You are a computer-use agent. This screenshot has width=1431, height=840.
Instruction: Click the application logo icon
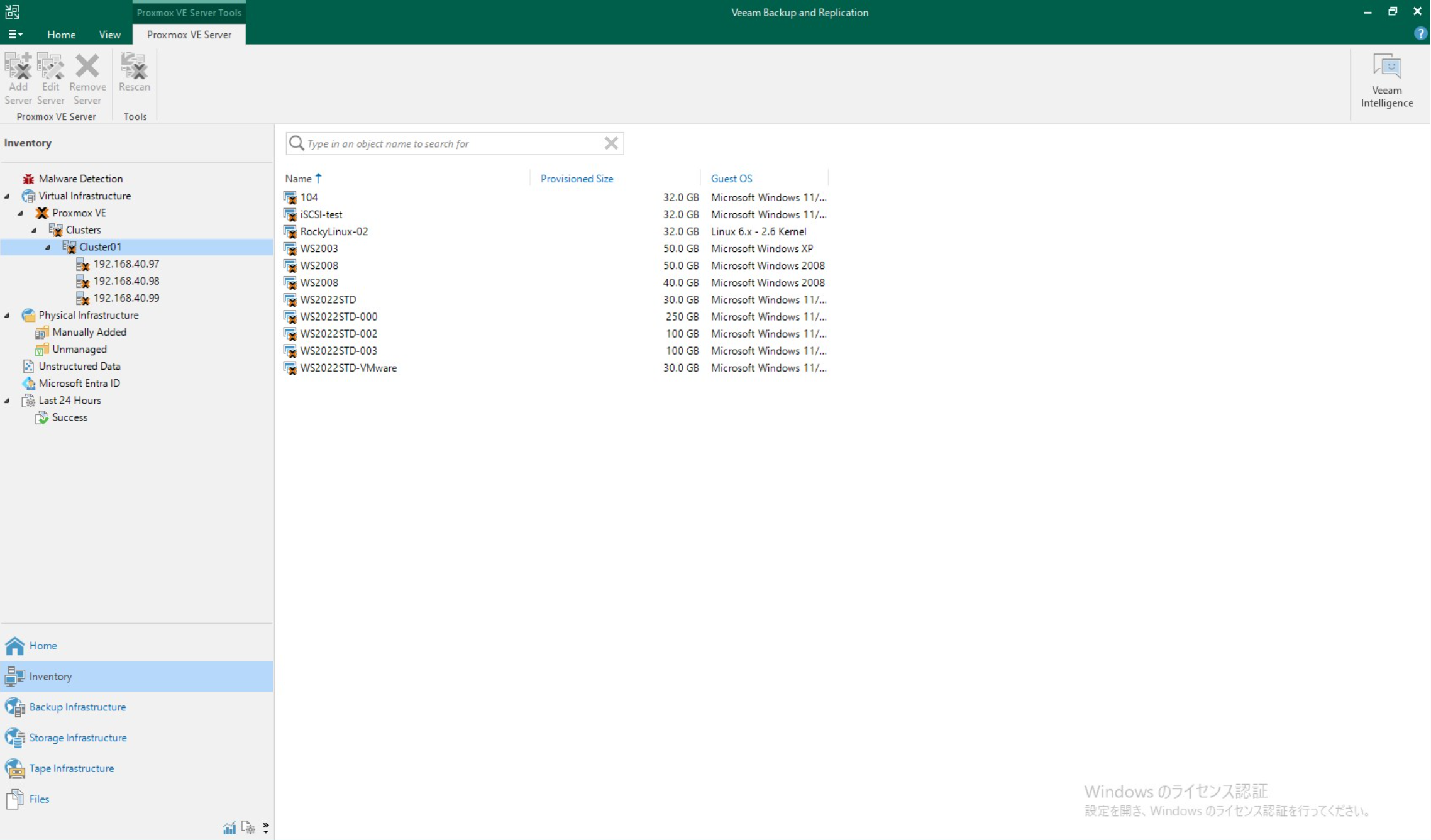coord(13,11)
